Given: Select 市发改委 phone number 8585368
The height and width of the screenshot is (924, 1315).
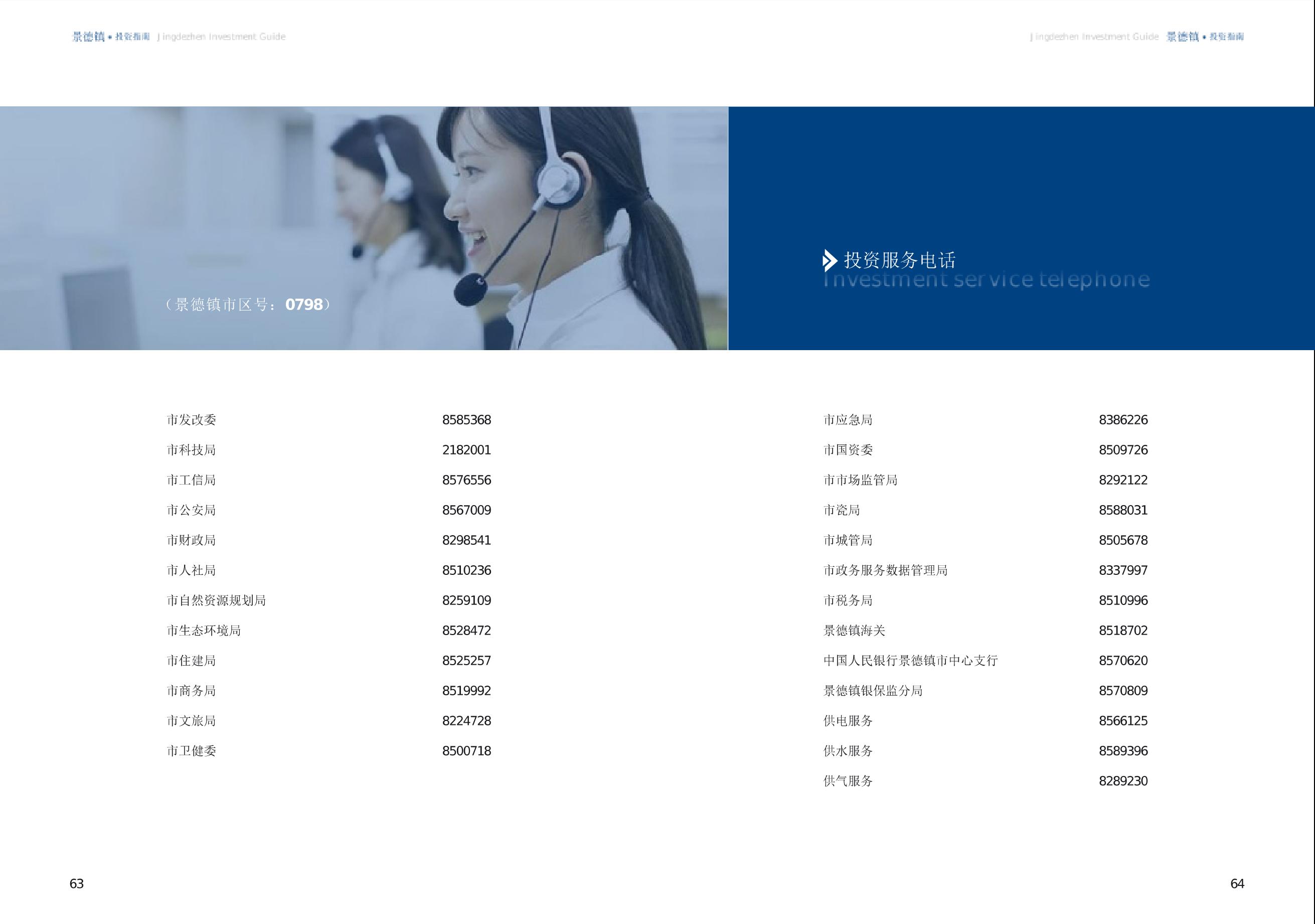Looking at the screenshot, I should click(x=466, y=420).
